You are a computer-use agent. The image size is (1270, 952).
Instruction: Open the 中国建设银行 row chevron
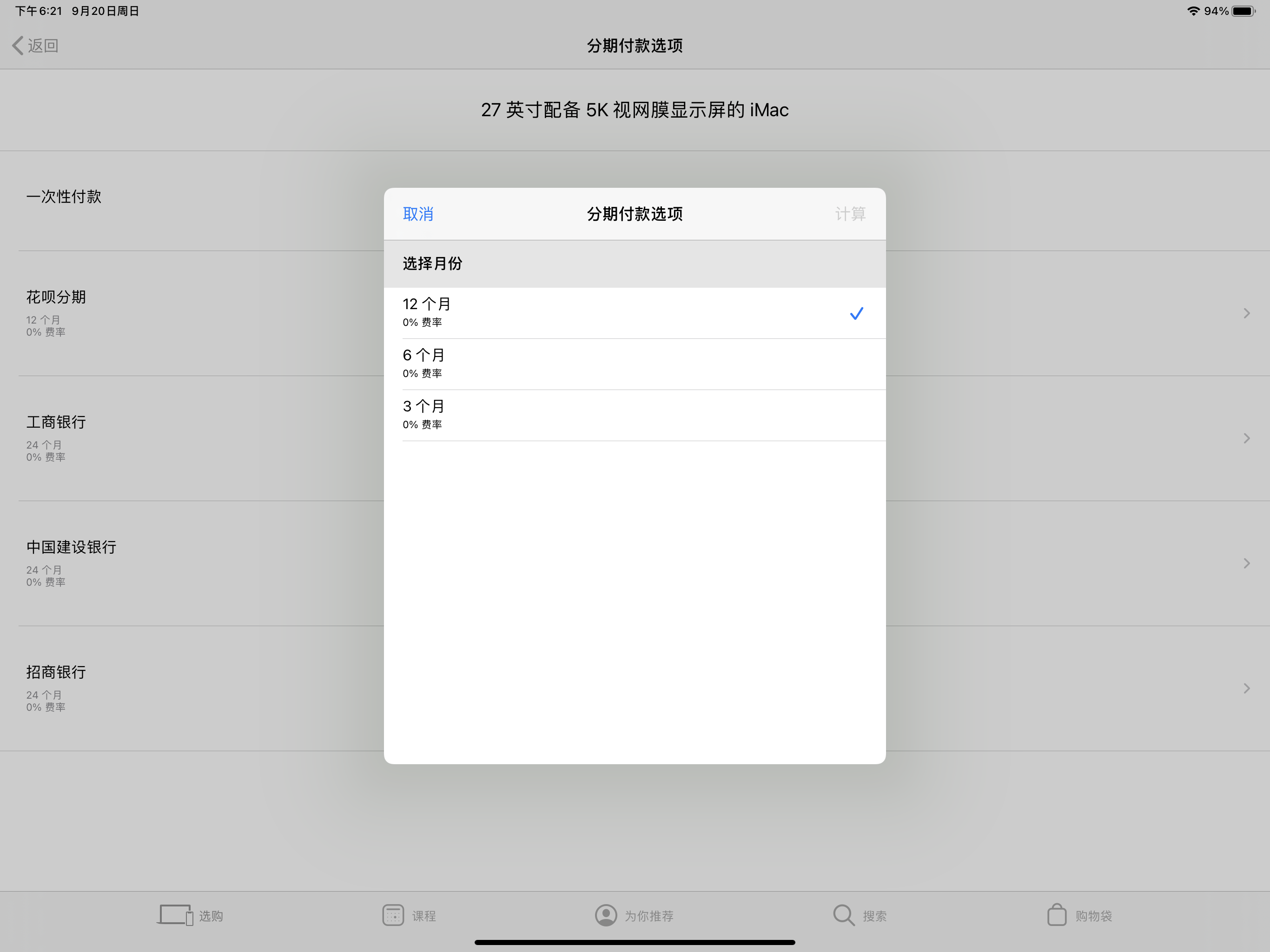click(1246, 563)
